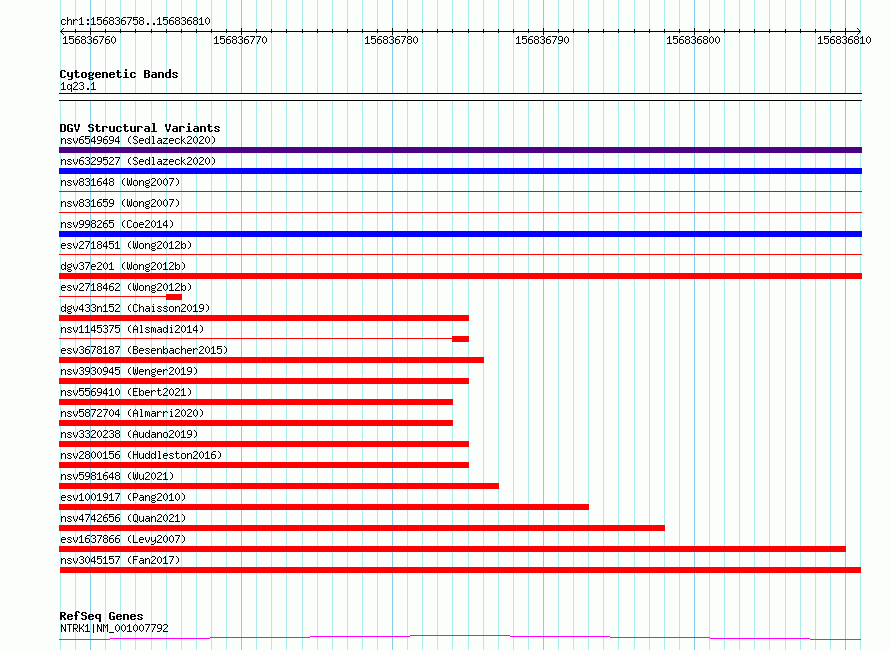Open esv2718451 (Wong2012b) entry
This screenshot has width=890, height=650.
click(x=126, y=245)
